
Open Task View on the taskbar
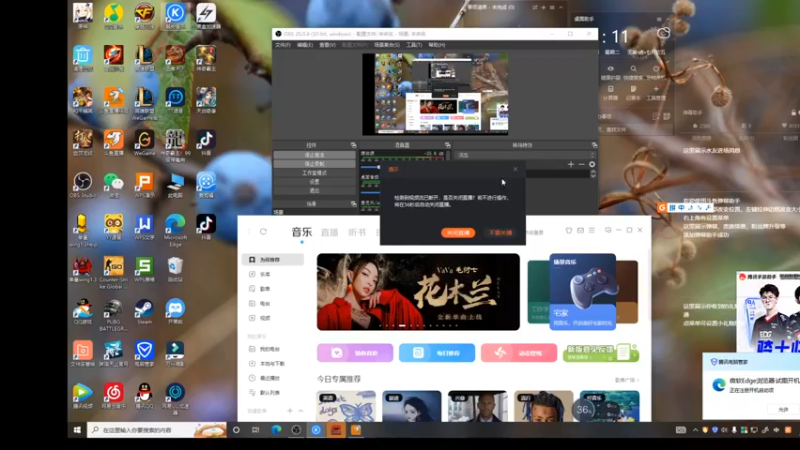coord(256,430)
